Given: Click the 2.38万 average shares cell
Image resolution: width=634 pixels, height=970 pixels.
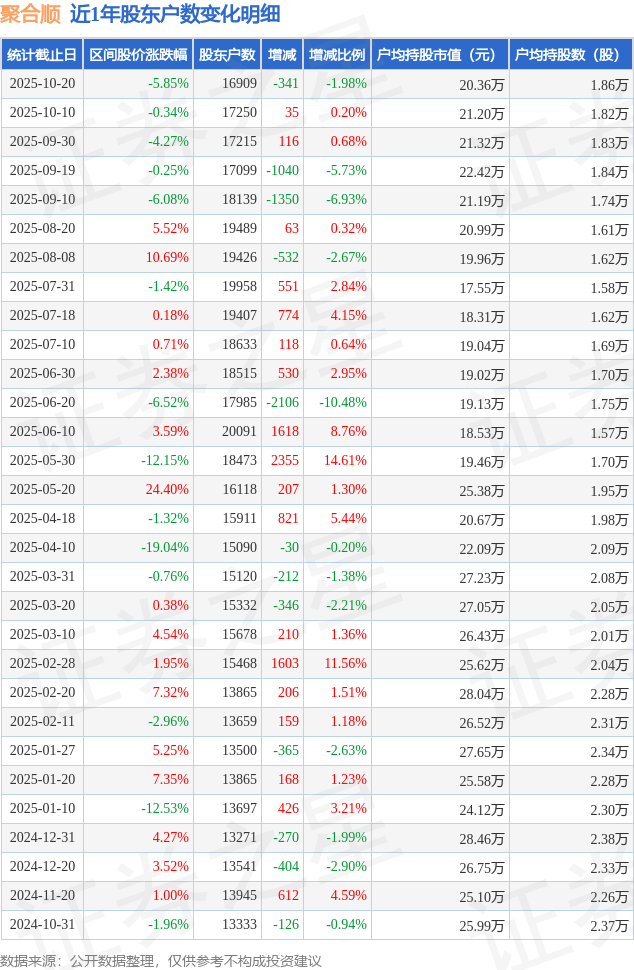Looking at the screenshot, I should (x=609, y=838).
